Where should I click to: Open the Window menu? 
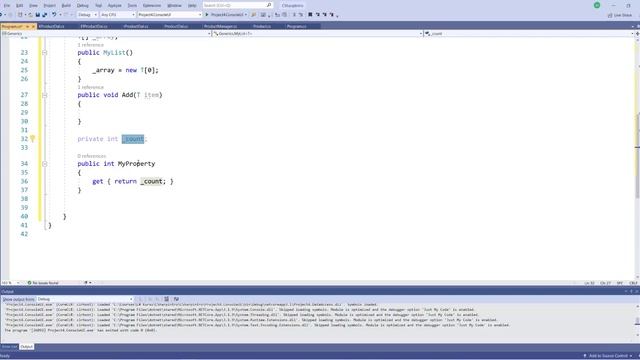[174, 6]
